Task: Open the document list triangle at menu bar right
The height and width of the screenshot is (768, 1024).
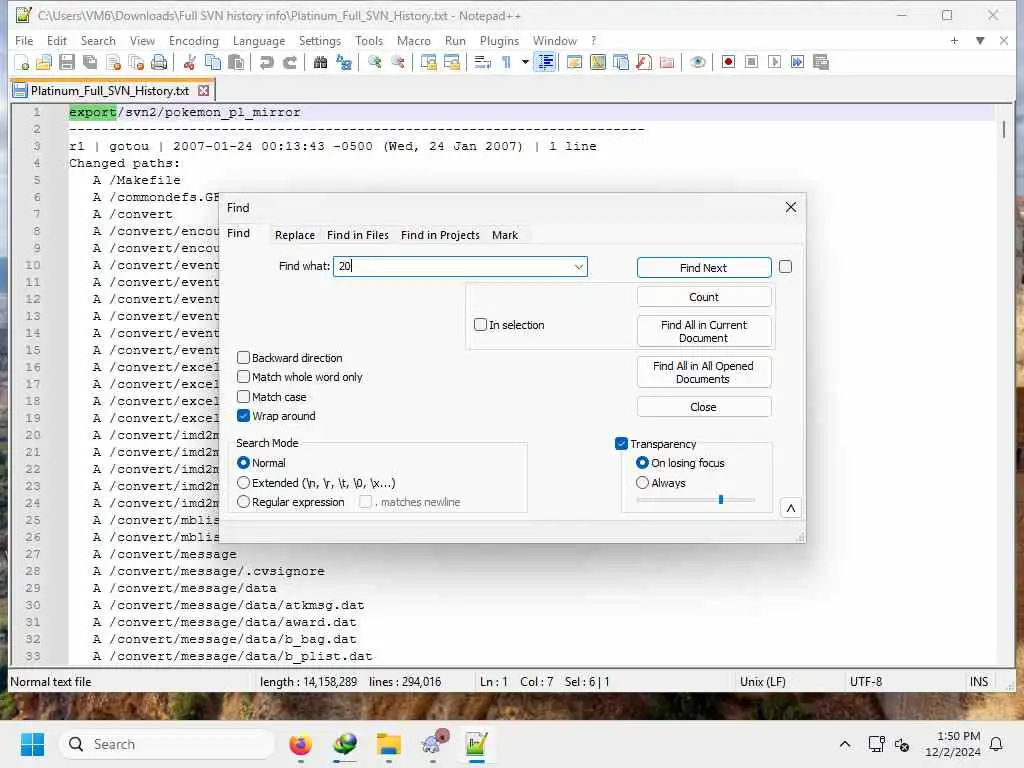Action: tap(980, 40)
